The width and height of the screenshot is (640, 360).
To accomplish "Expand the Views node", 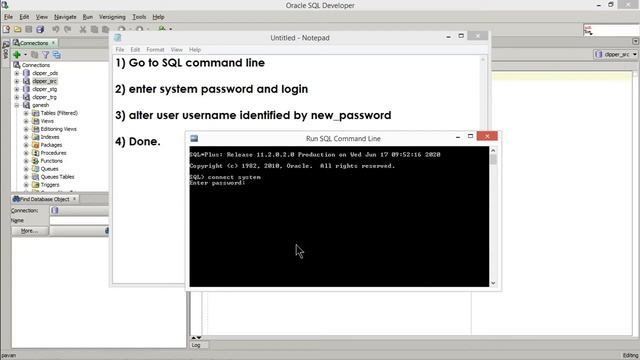I will (x=26, y=121).
